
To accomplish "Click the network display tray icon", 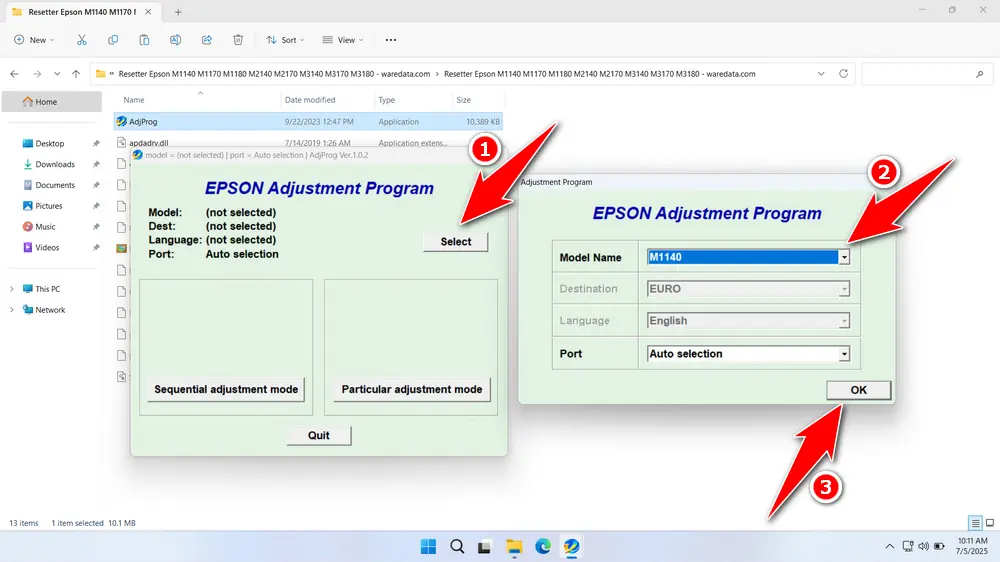I will (908, 546).
